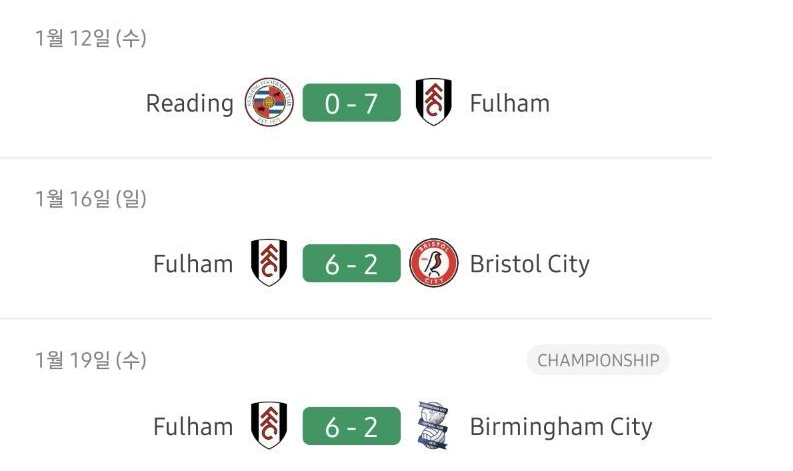Click Fulham name in the Birmingham City match

click(193, 427)
